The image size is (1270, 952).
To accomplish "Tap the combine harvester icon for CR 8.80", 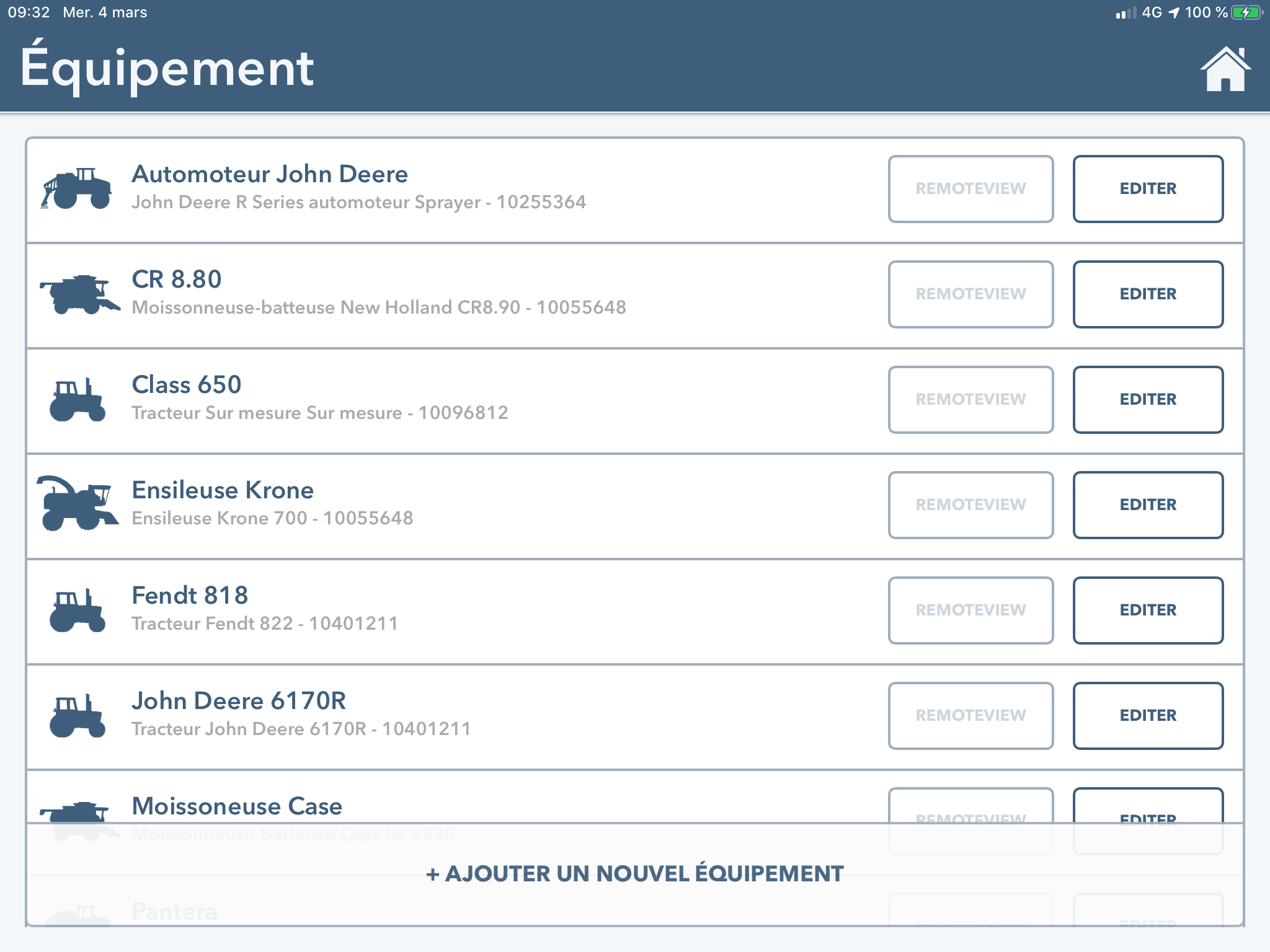I will [x=79, y=294].
